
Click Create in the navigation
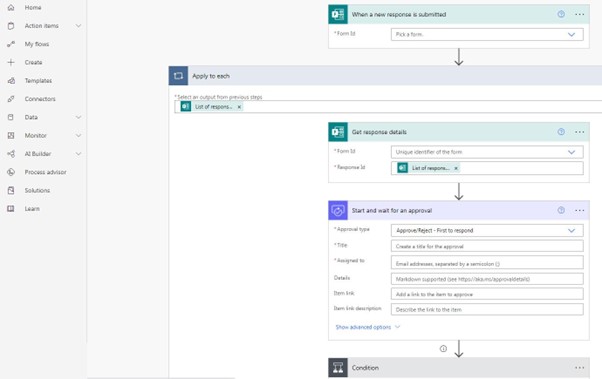33,62
